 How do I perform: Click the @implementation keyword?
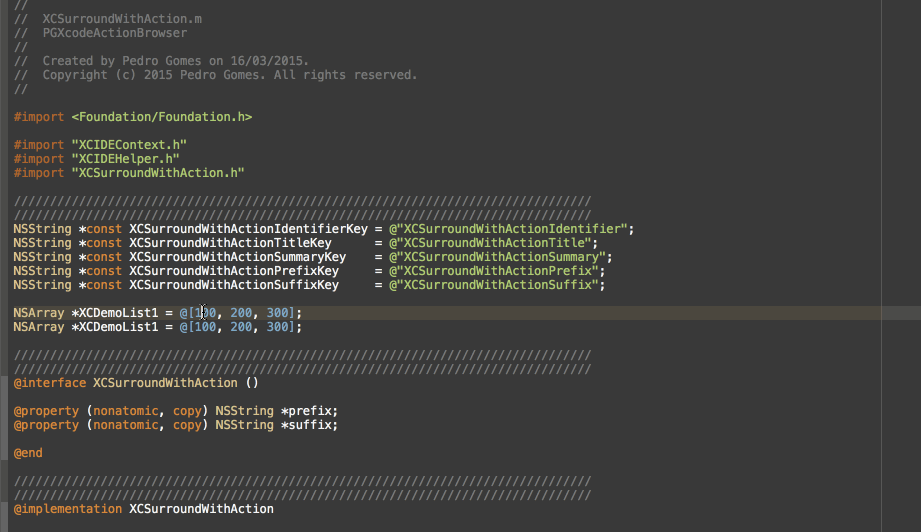coord(68,509)
